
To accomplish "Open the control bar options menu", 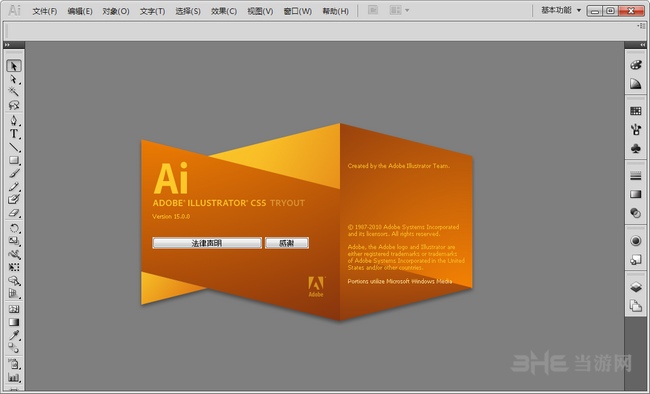I will point(642,26).
